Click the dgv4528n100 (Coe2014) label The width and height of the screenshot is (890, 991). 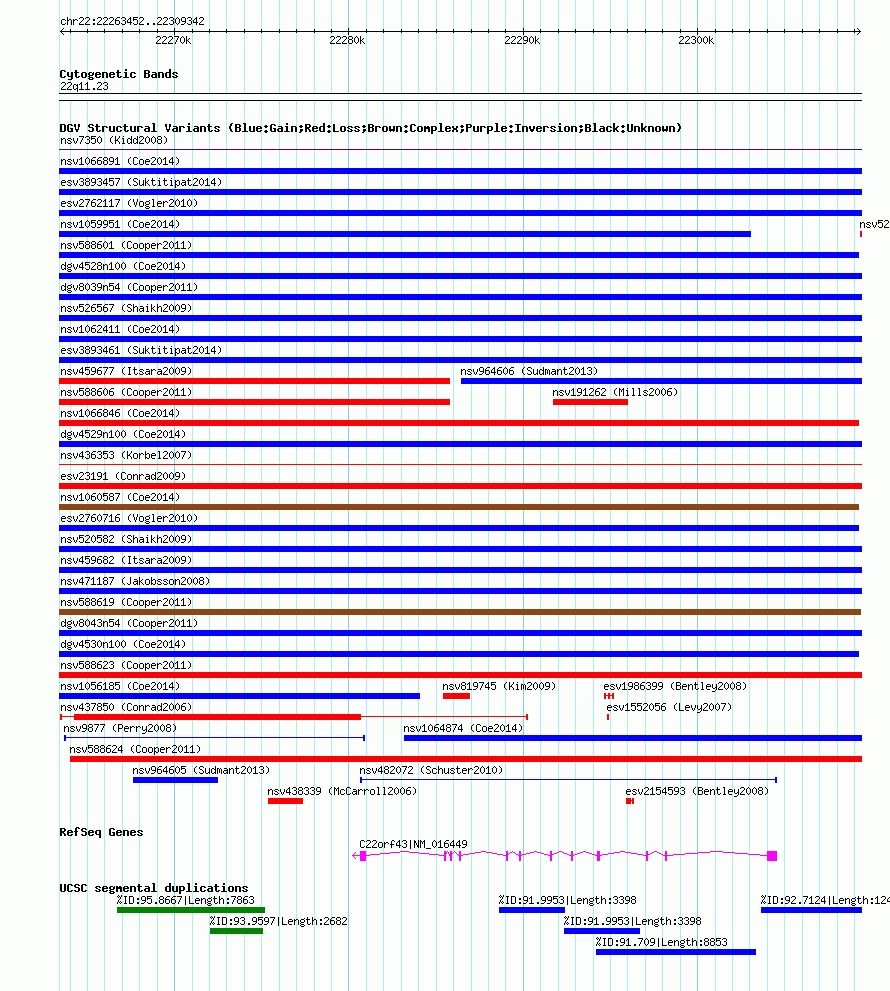click(x=123, y=266)
